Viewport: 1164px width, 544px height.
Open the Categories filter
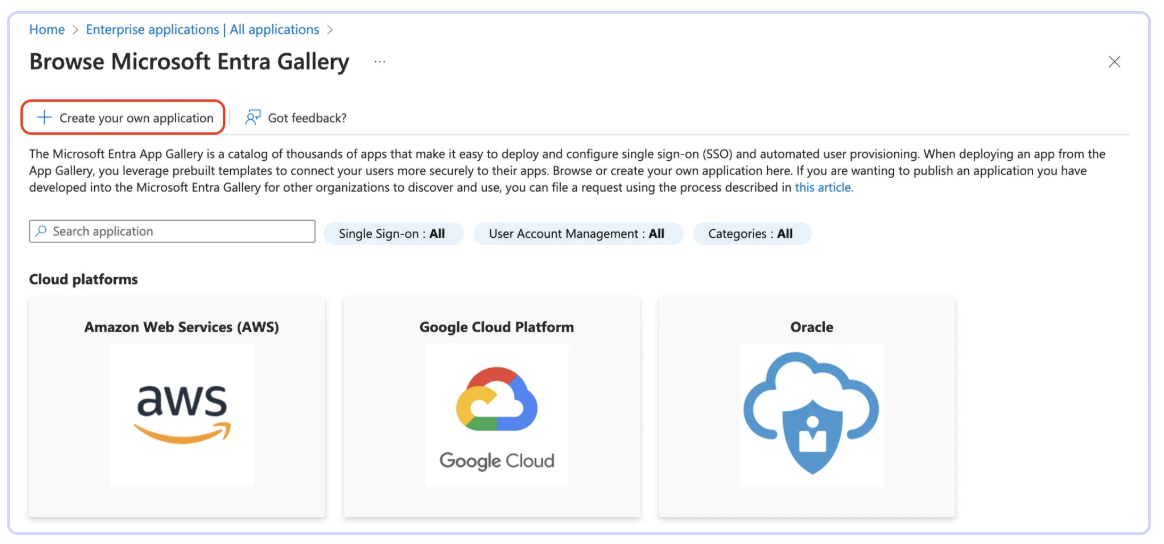pos(751,234)
